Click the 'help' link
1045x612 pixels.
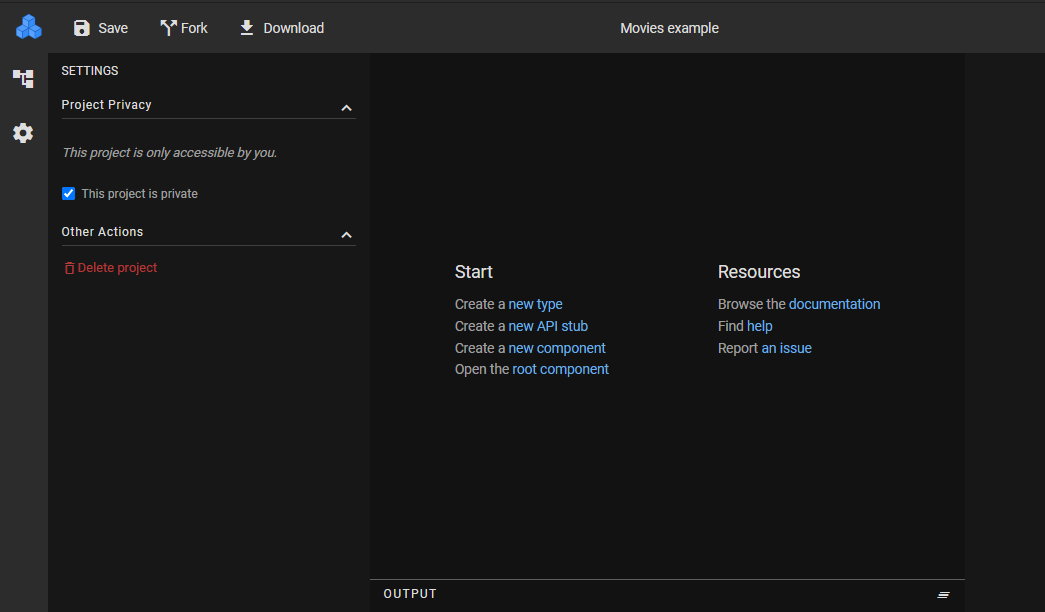coord(759,326)
